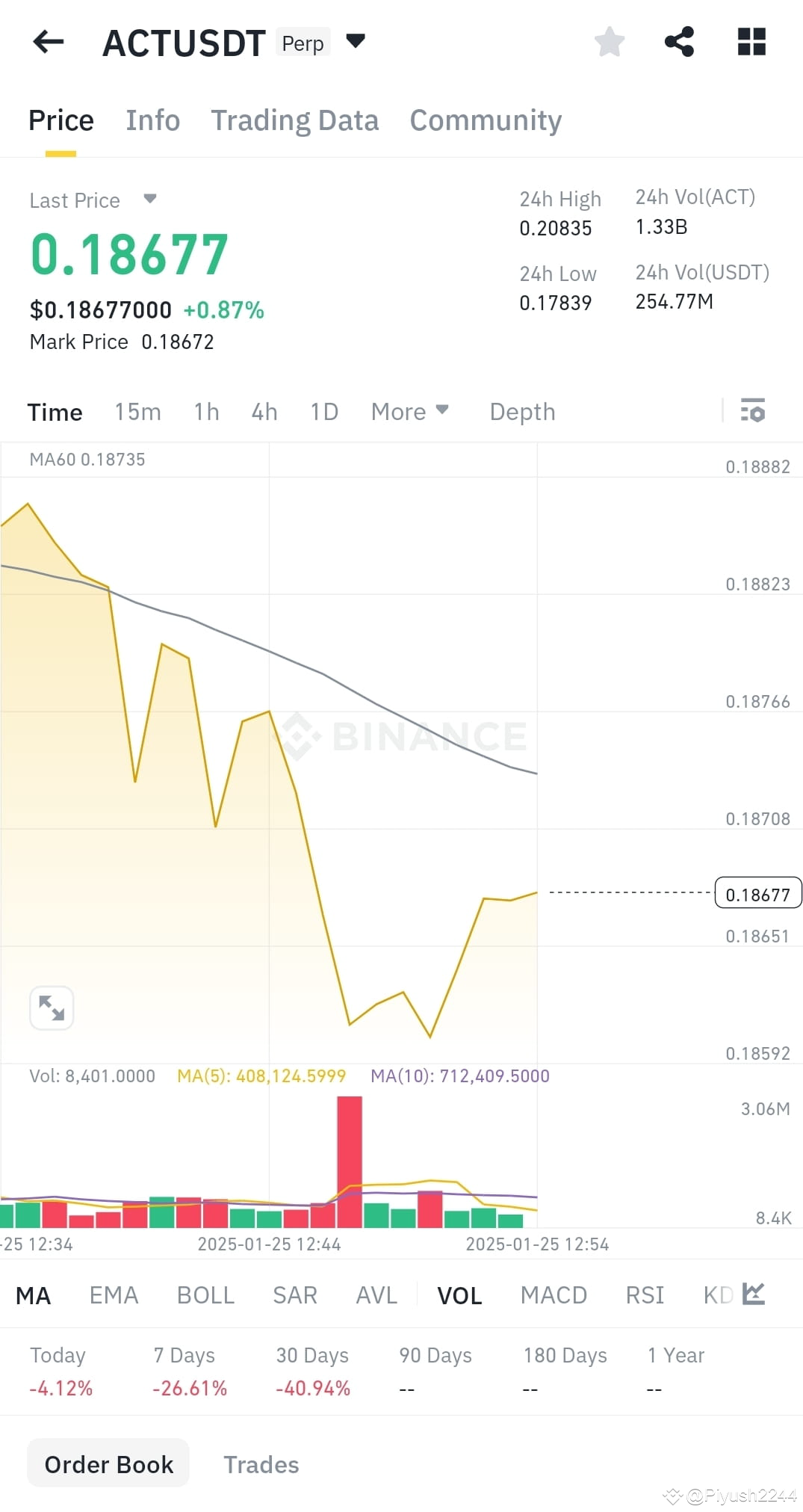Toggle the RSI indicator on
803x1512 pixels.
pyautogui.click(x=644, y=1295)
